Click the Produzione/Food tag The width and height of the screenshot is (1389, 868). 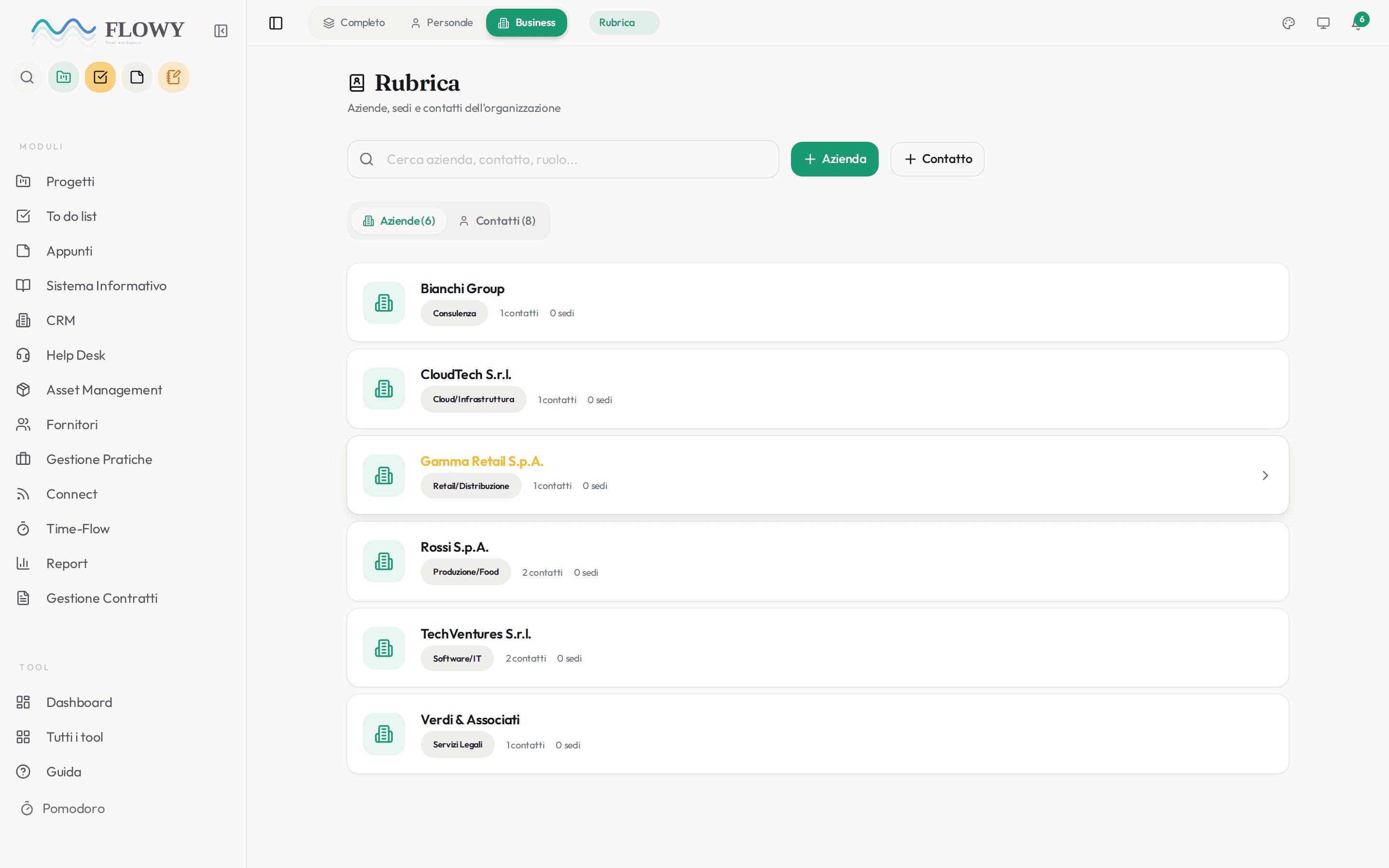click(465, 572)
